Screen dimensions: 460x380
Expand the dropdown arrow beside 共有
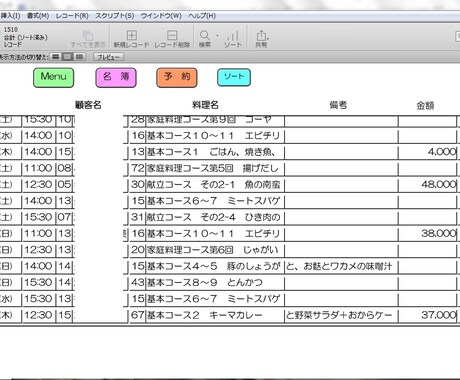pyautogui.click(x=268, y=38)
